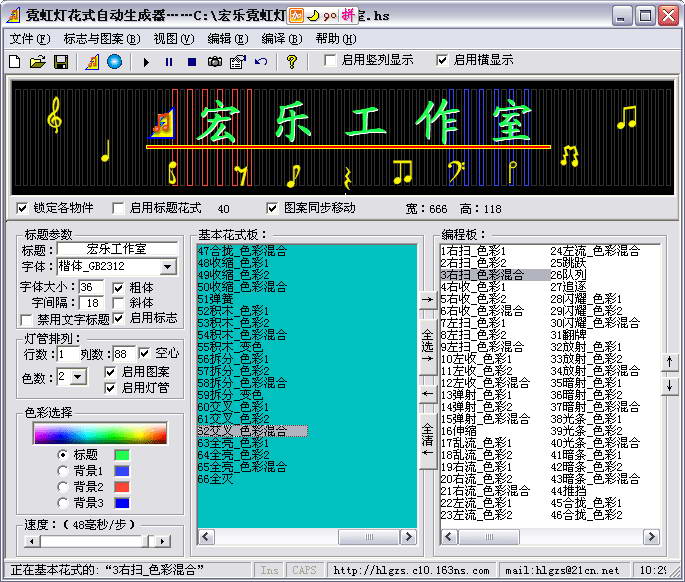Toggle 粗体 bold checkbox
The height and width of the screenshot is (582, 685).
[x=118, y=288]
